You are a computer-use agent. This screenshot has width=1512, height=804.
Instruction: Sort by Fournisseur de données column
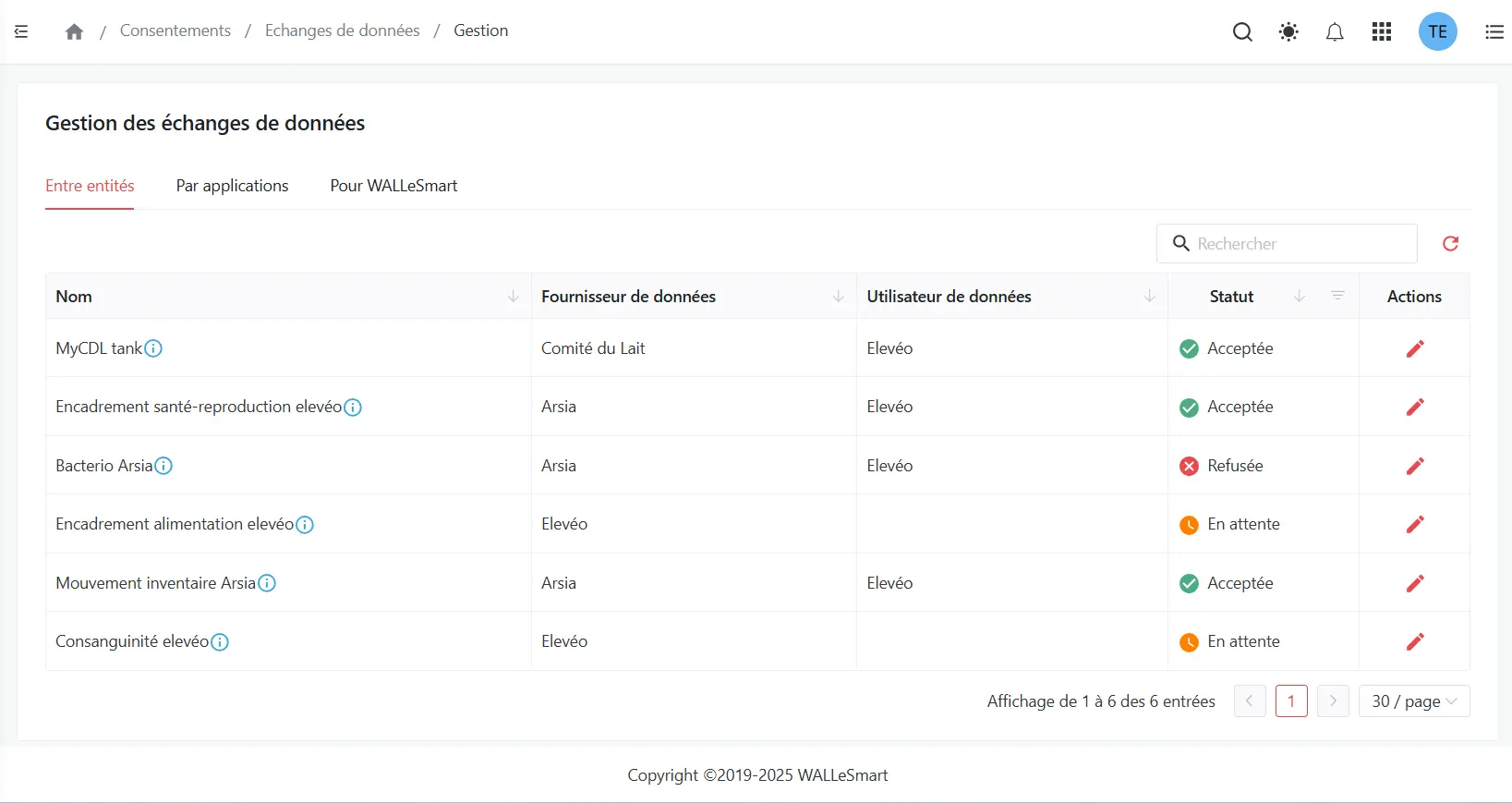point(839,297)
